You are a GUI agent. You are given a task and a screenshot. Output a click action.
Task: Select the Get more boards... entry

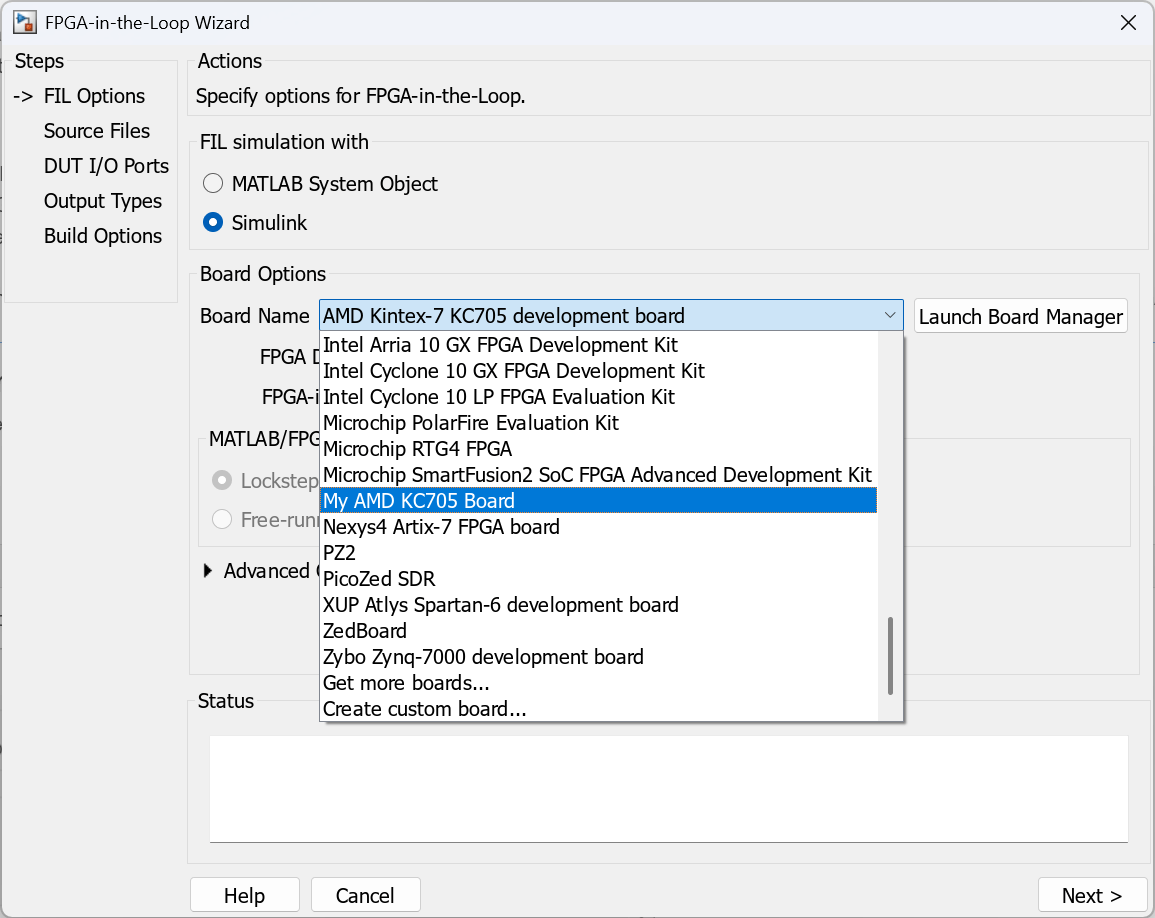point(406,683)
